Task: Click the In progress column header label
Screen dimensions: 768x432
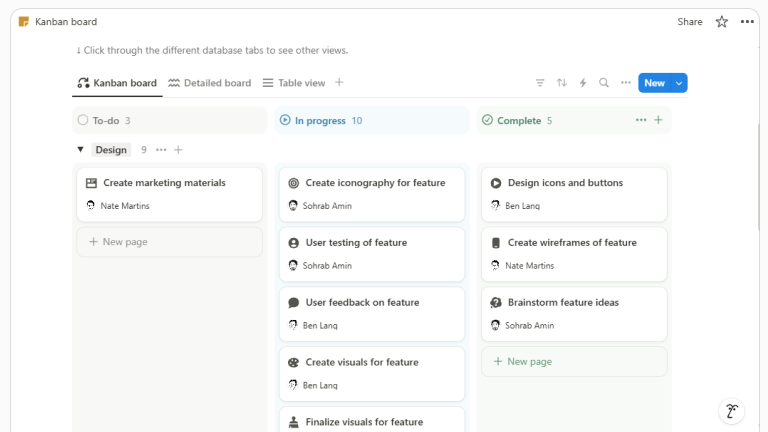Action: [x=320, y=120]
